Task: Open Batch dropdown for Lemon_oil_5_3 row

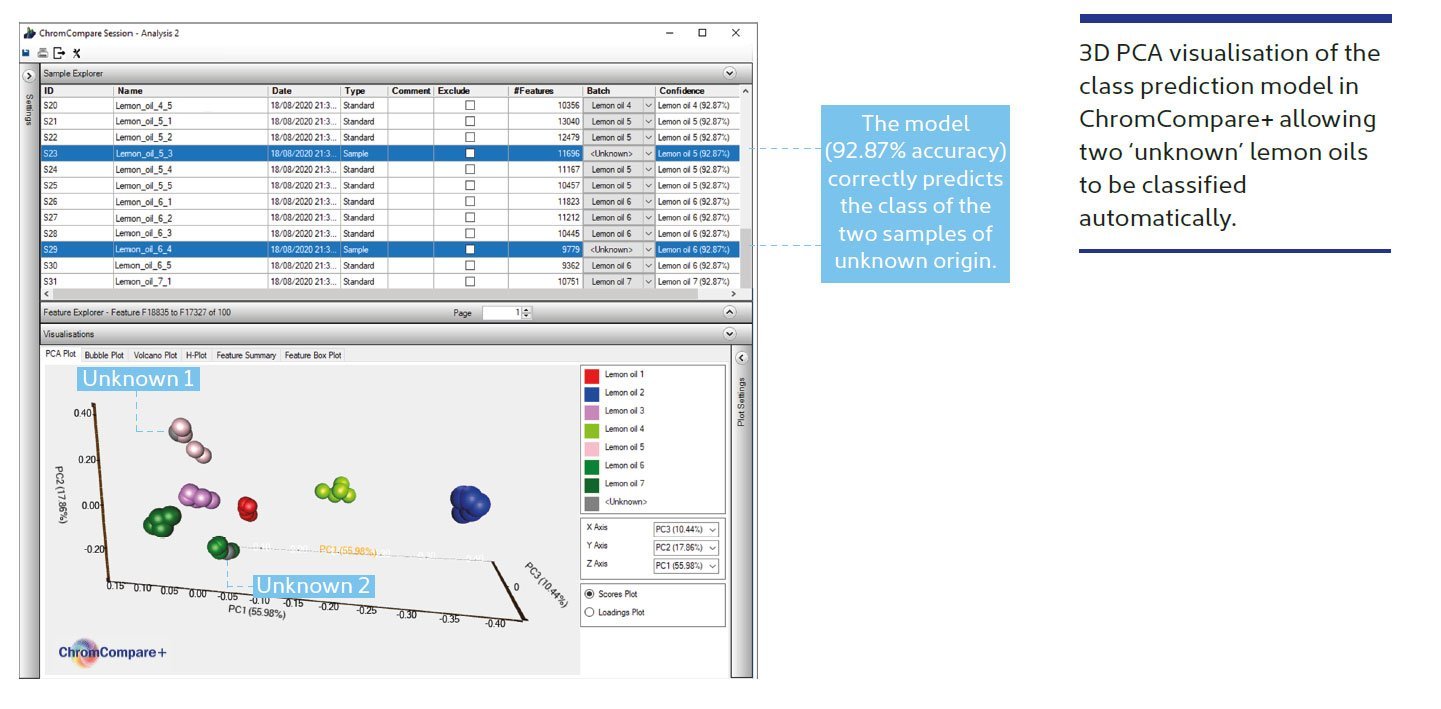Action: coord(648,154)
